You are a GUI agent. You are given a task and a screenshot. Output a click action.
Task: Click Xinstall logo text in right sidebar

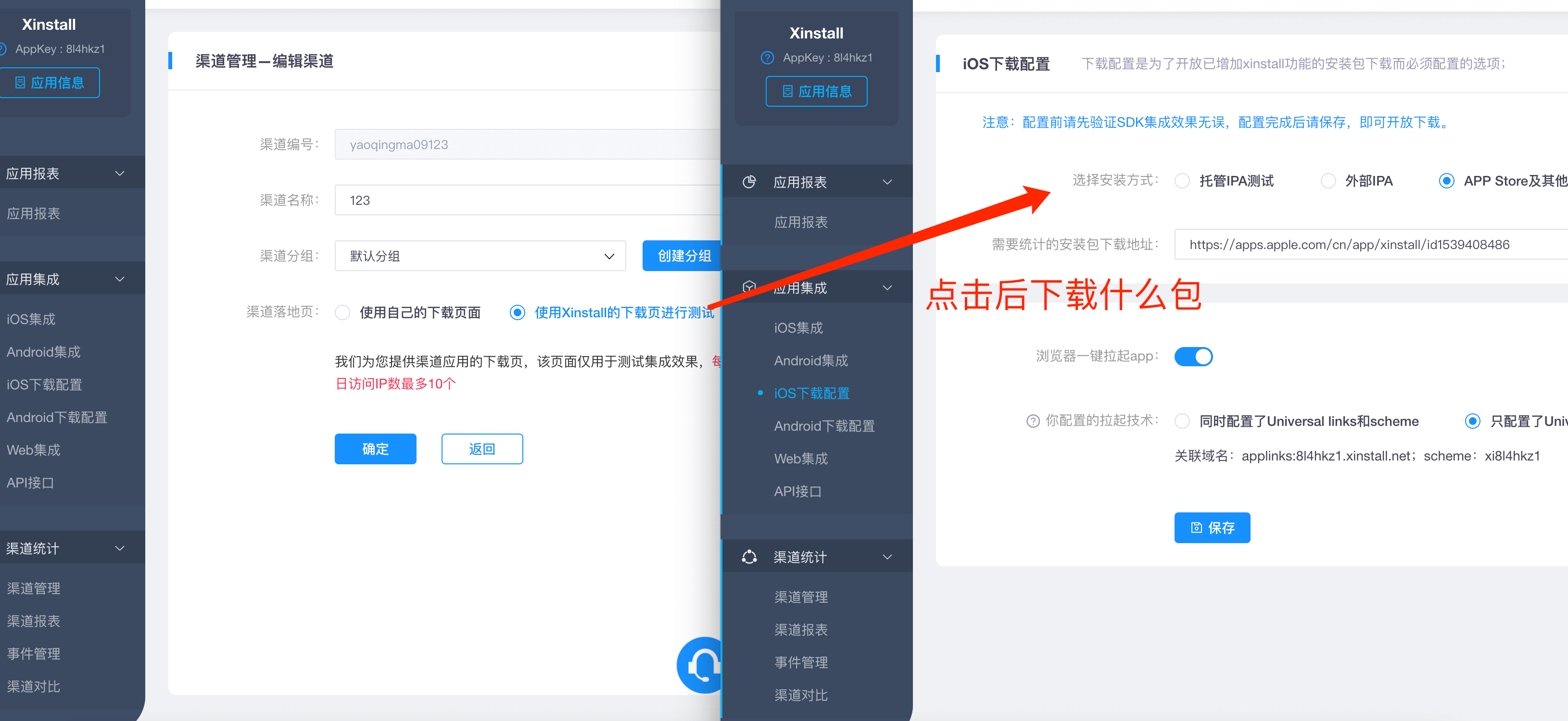coord(816,34)
